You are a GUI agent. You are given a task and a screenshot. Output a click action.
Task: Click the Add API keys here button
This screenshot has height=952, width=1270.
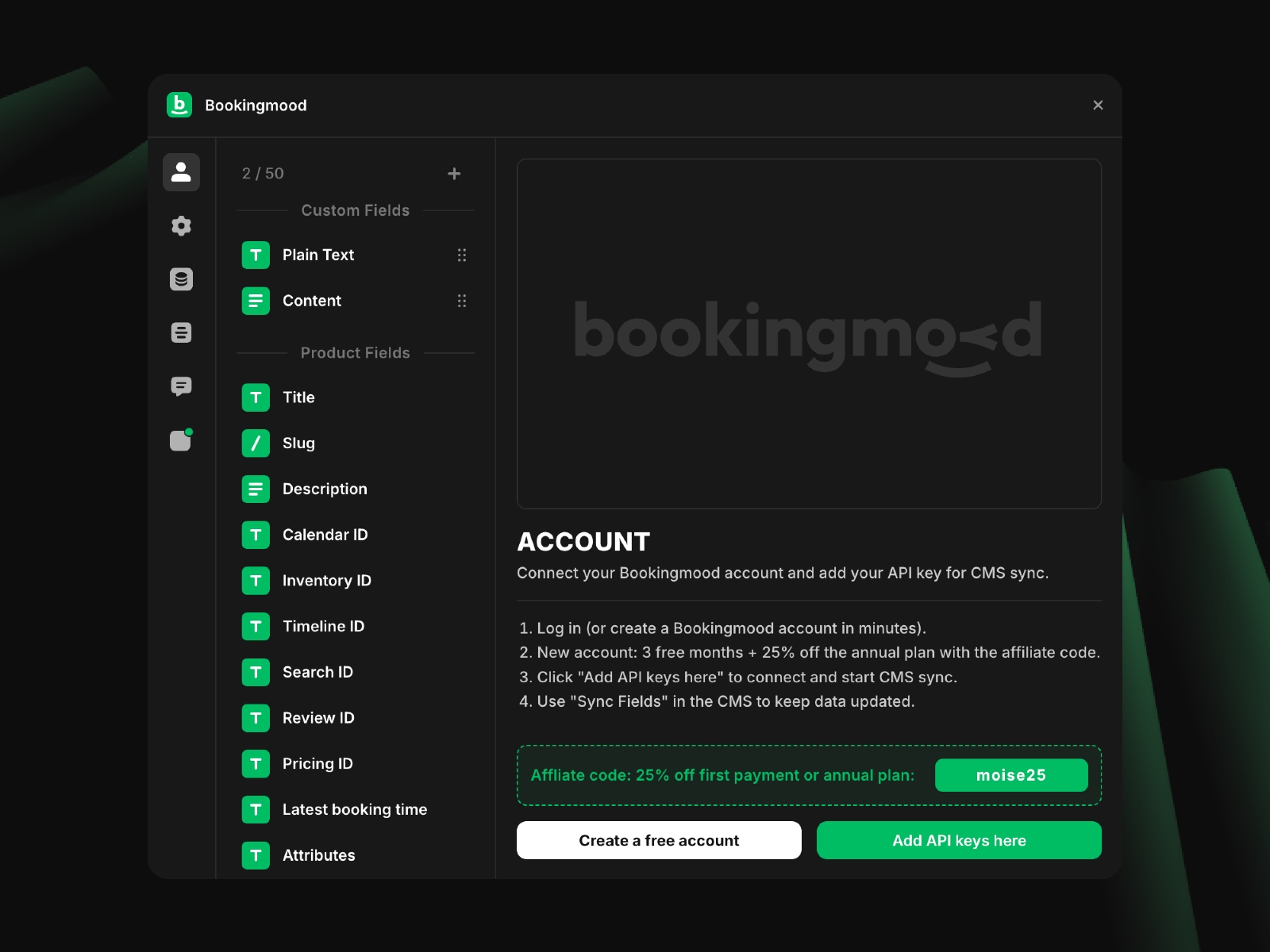(x=959, y=840)
